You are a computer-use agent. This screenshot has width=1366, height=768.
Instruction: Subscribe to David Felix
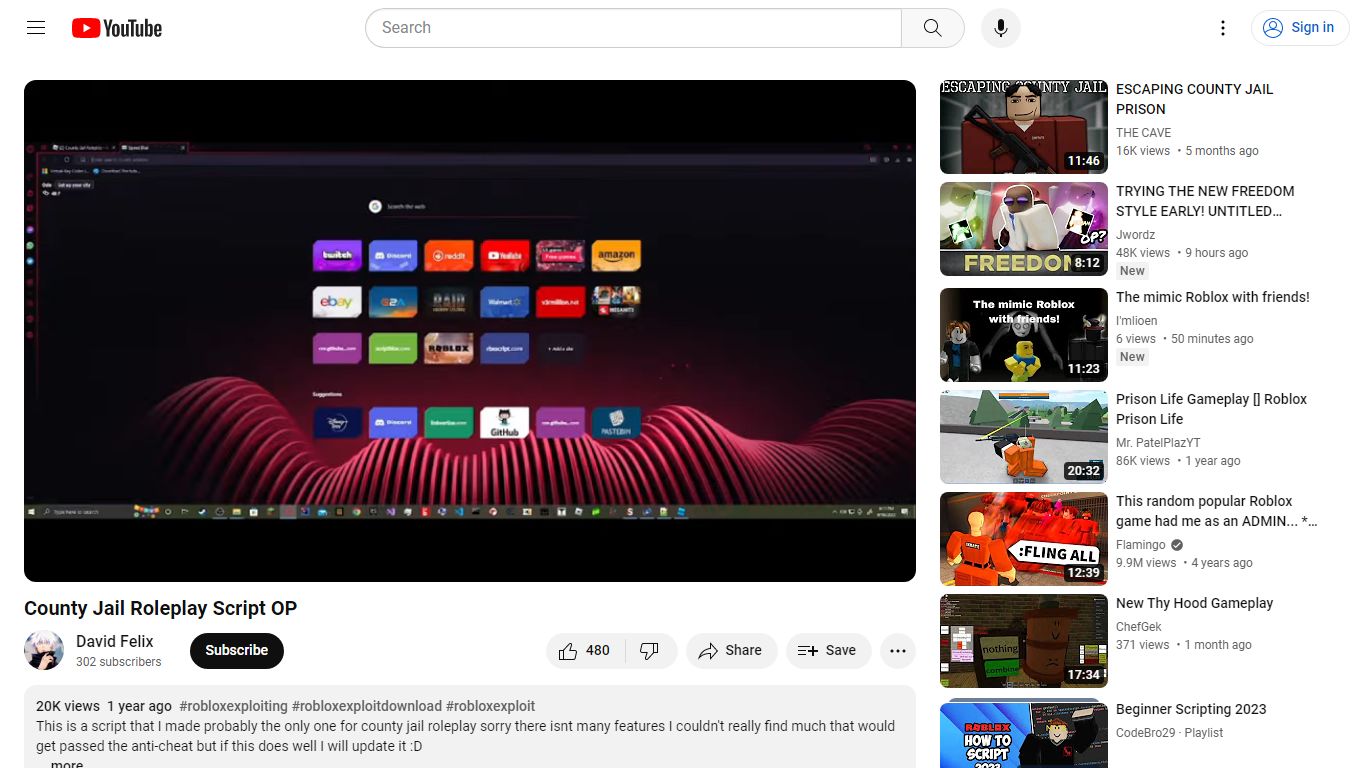pos(237,651)
